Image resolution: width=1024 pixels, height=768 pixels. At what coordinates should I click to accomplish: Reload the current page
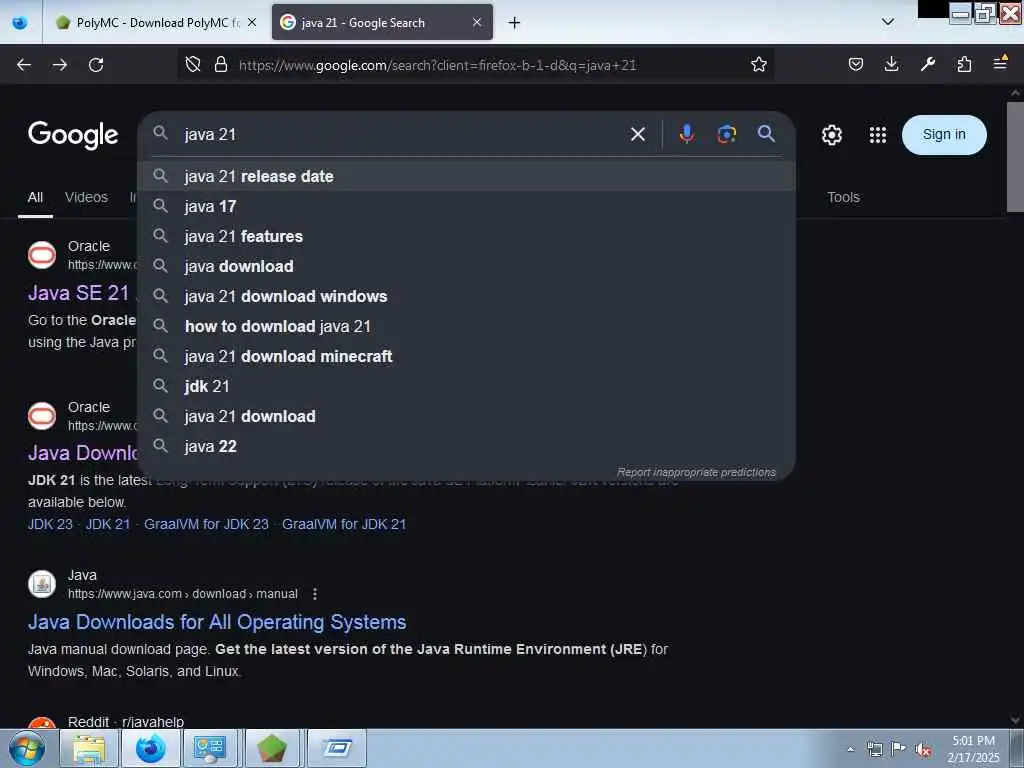96,65
